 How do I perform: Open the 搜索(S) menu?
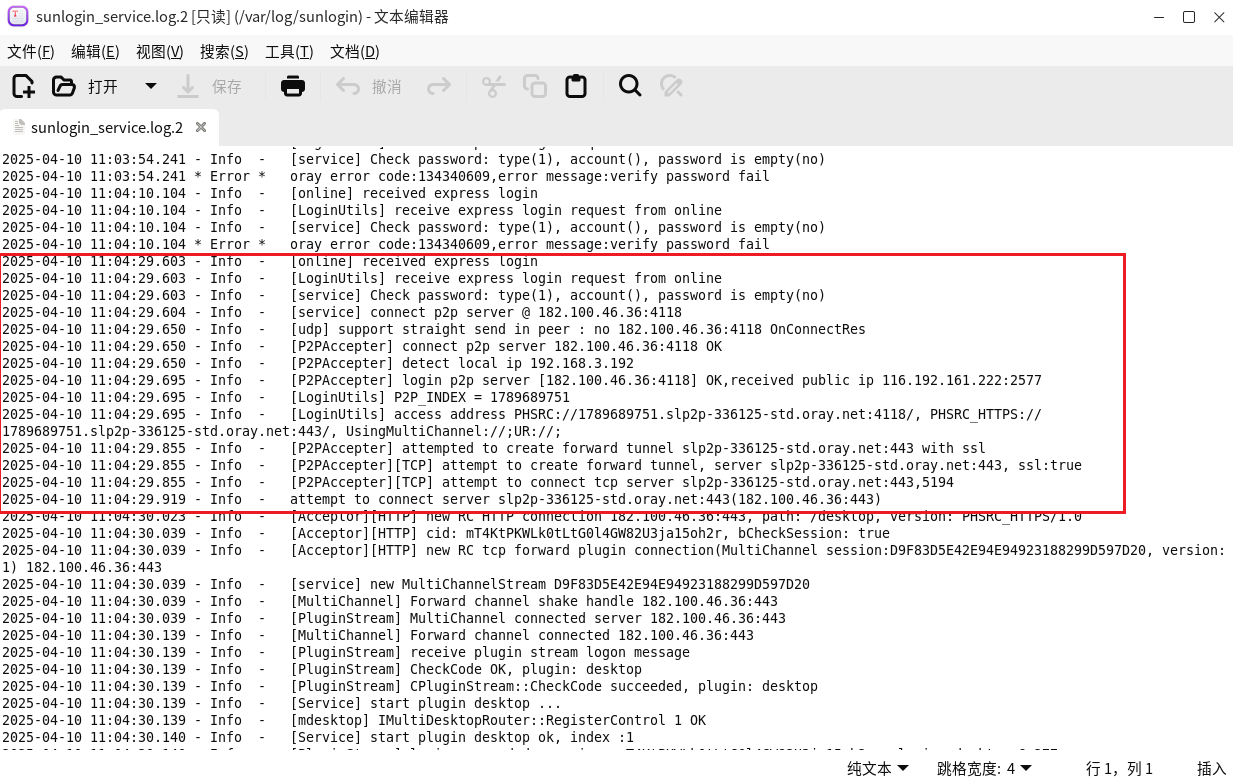tap(224, 52)
